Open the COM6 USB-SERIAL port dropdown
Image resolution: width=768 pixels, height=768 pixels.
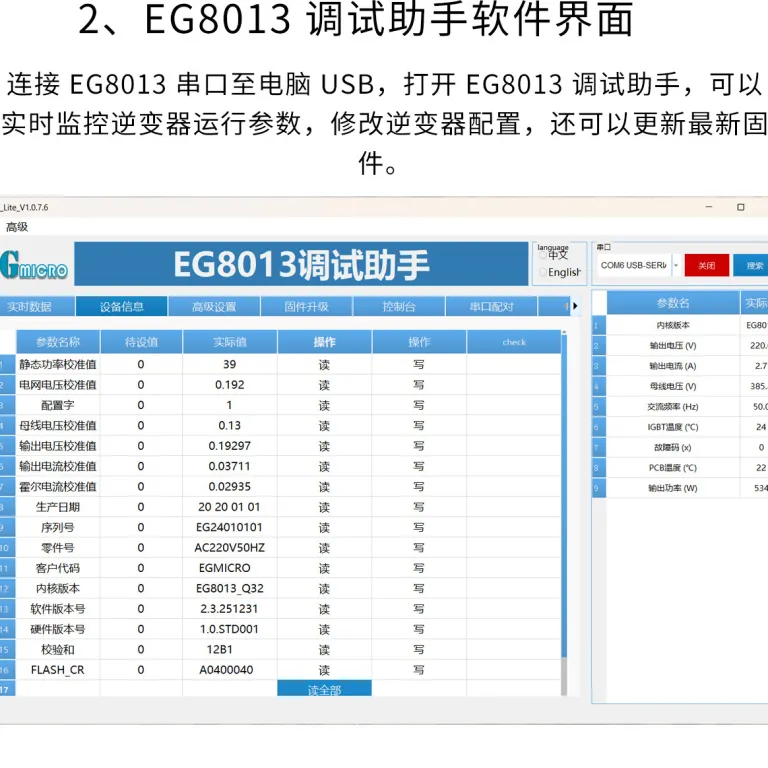tap(676, 265)
